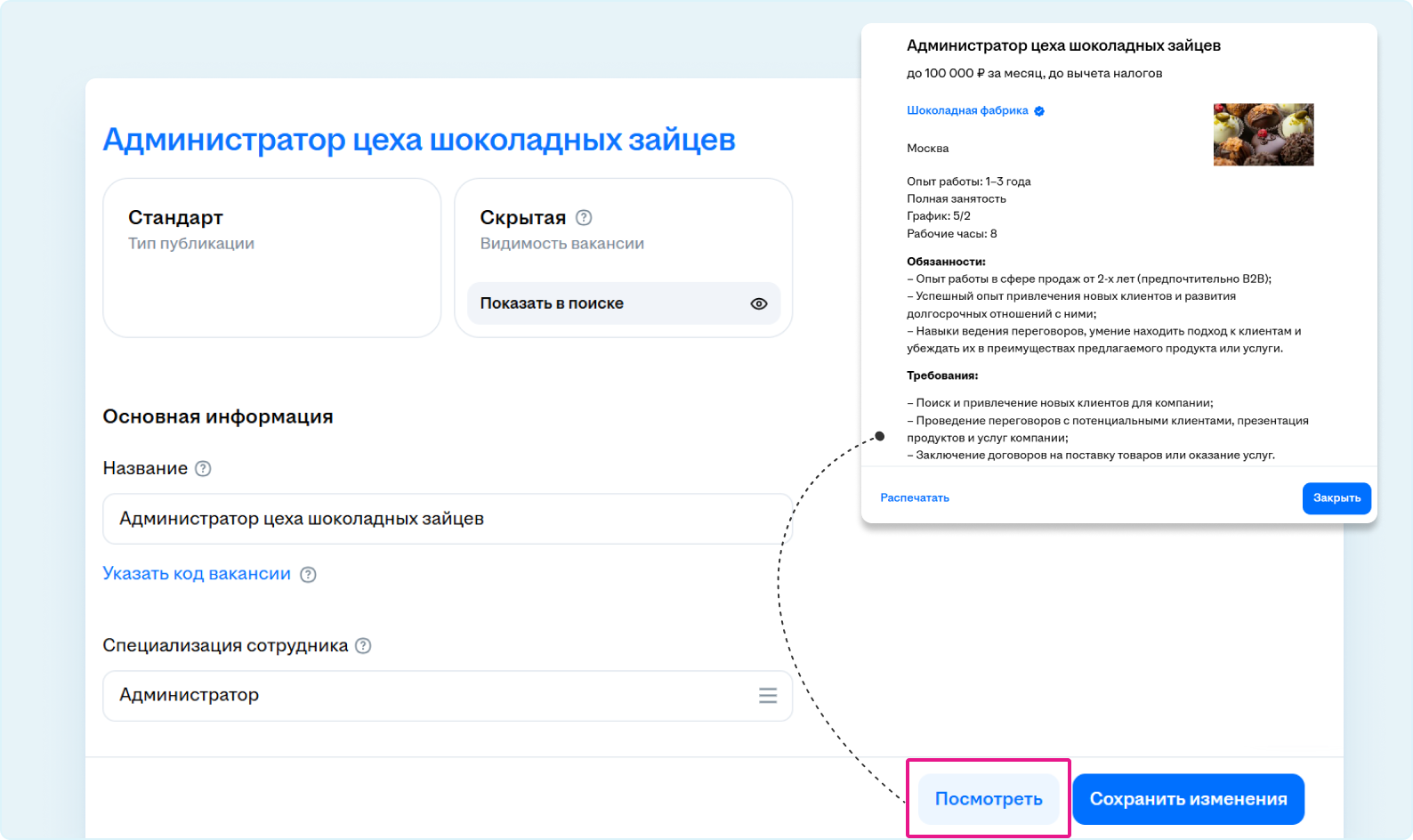Focus the Название text input field
Screen dimensions: 1413x840
[x=447, y=519]
